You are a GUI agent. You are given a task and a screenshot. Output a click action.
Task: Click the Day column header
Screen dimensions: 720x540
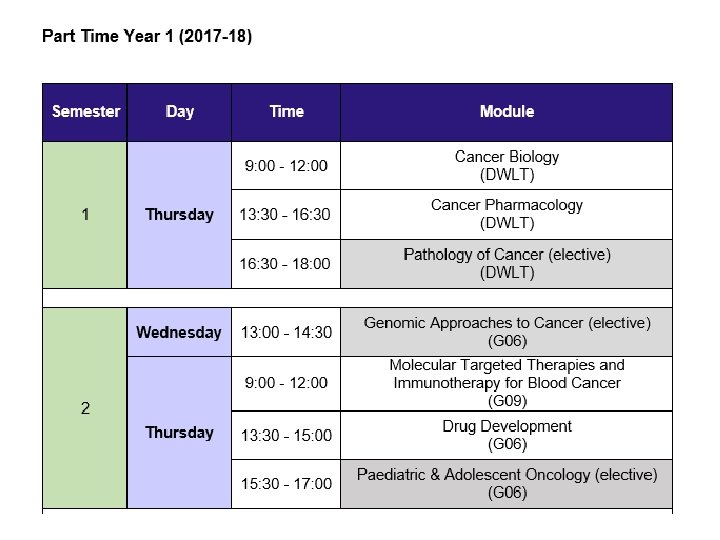click(x=180, y=111)
